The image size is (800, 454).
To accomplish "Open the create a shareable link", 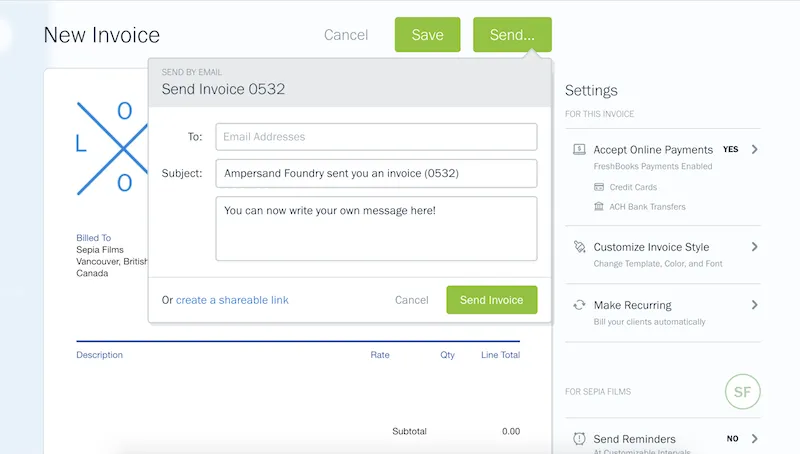I will pyautogui.click(x=232, y=300).
